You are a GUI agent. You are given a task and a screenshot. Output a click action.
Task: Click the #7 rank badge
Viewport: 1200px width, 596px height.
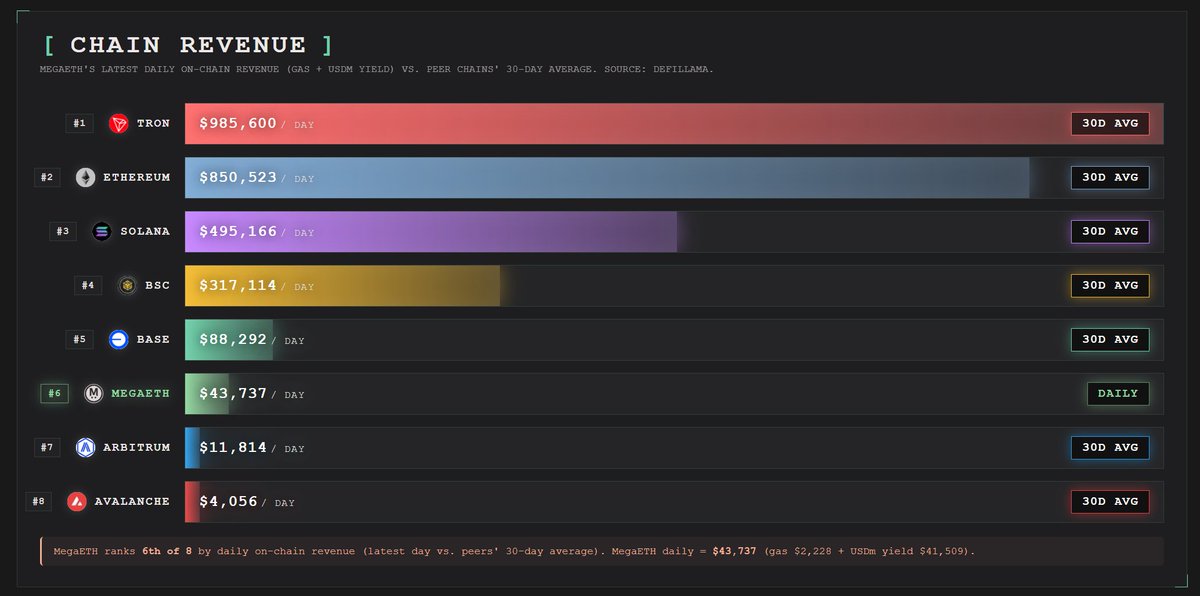point(47,448)
